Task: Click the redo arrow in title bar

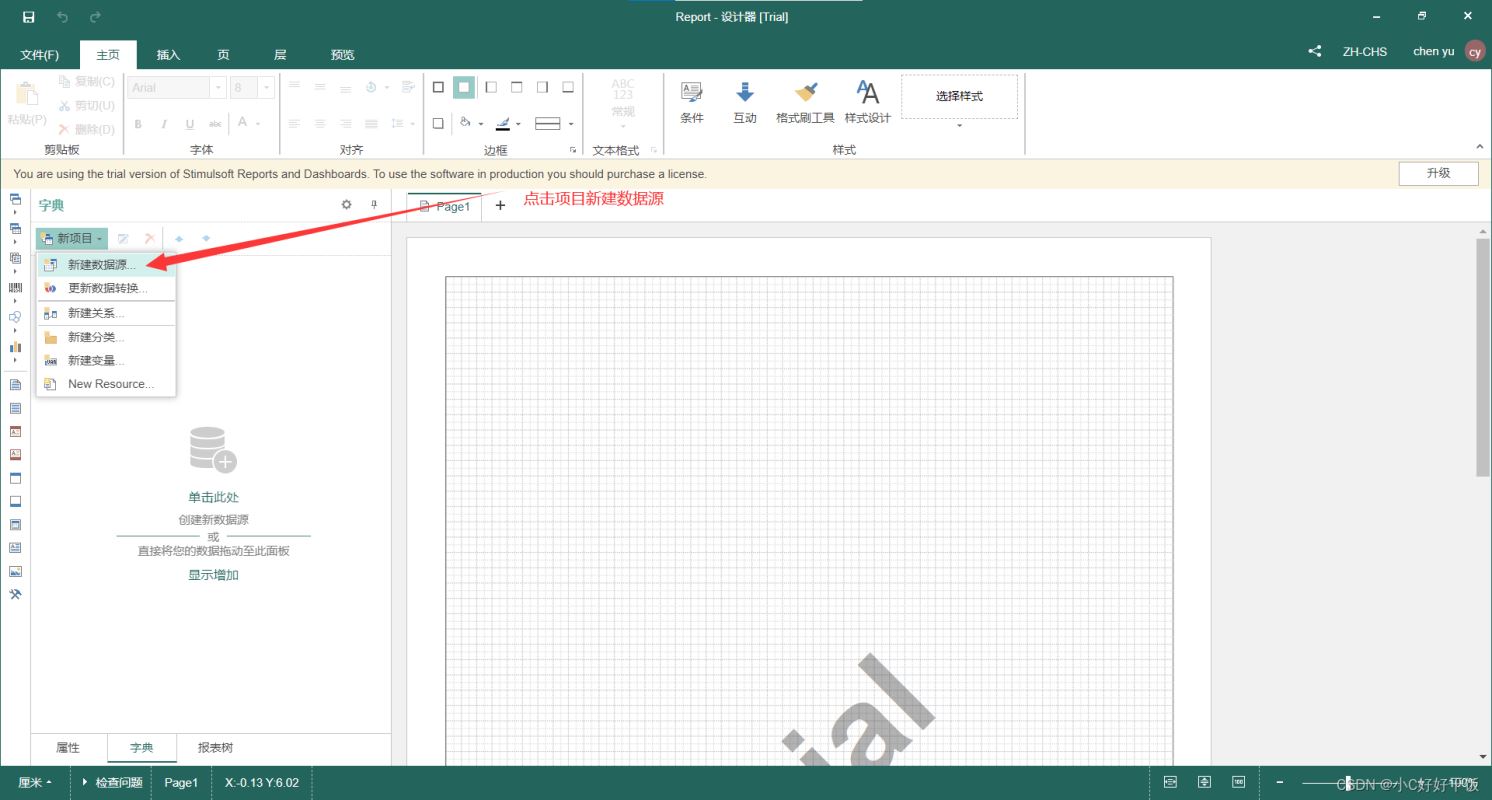Action: click(95, 17)
